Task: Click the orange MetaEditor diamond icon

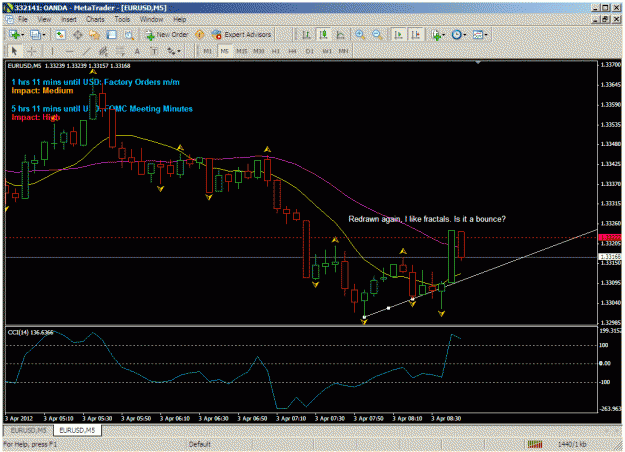Action: [x=199, y=35]
